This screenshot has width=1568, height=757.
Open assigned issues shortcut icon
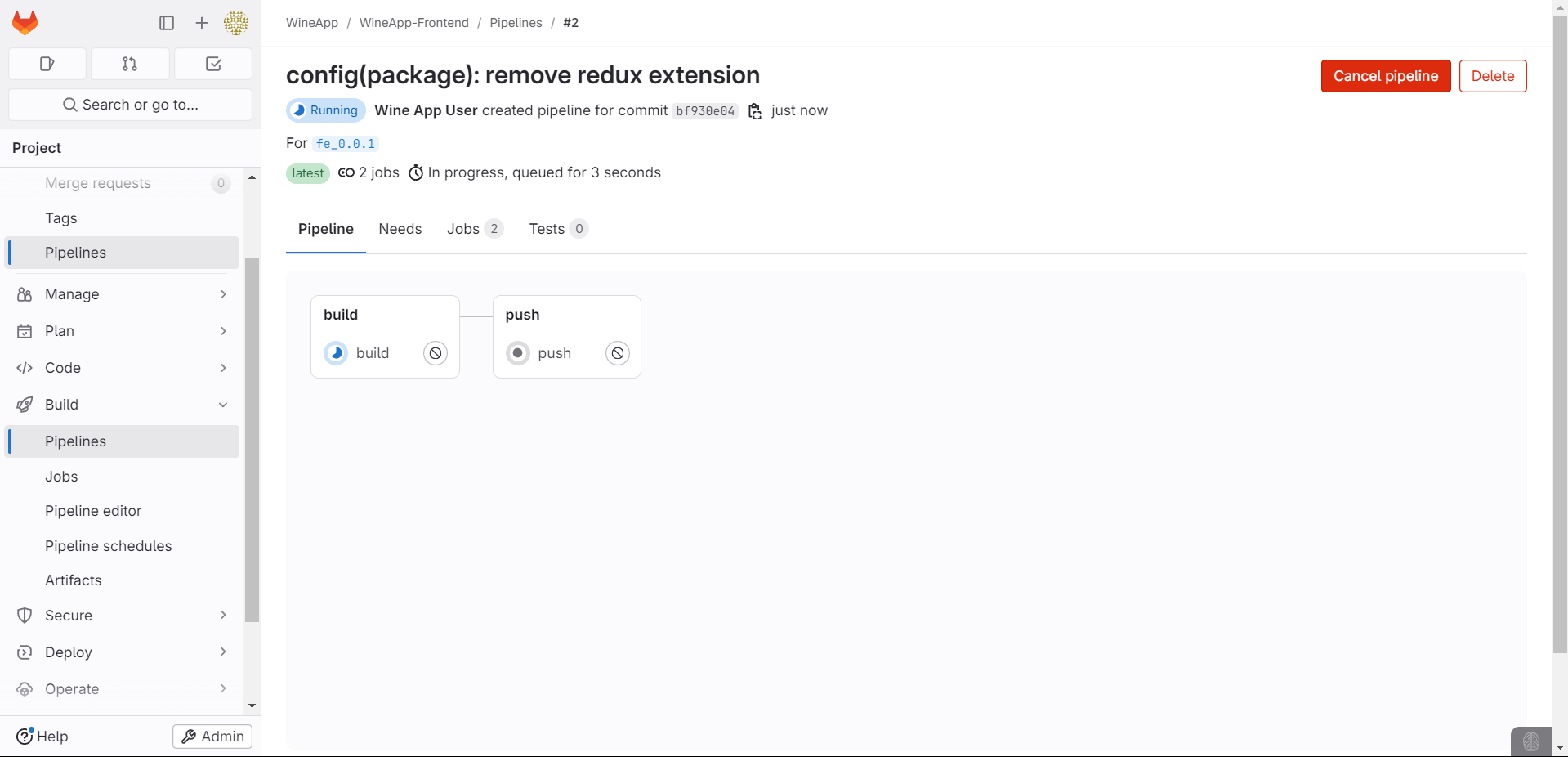[47, 64]
